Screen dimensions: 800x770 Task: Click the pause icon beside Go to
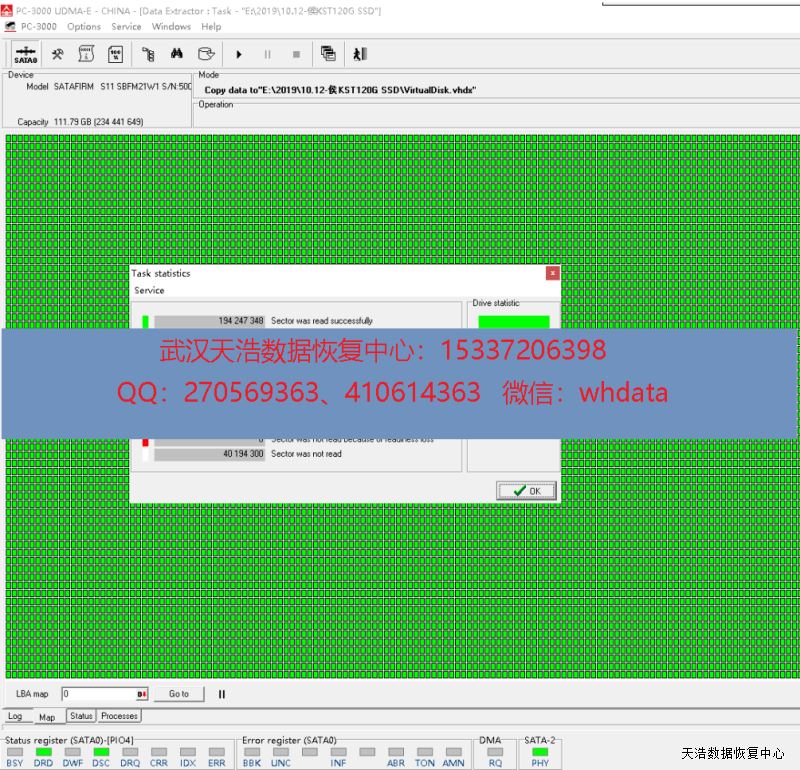click(222, 694)
